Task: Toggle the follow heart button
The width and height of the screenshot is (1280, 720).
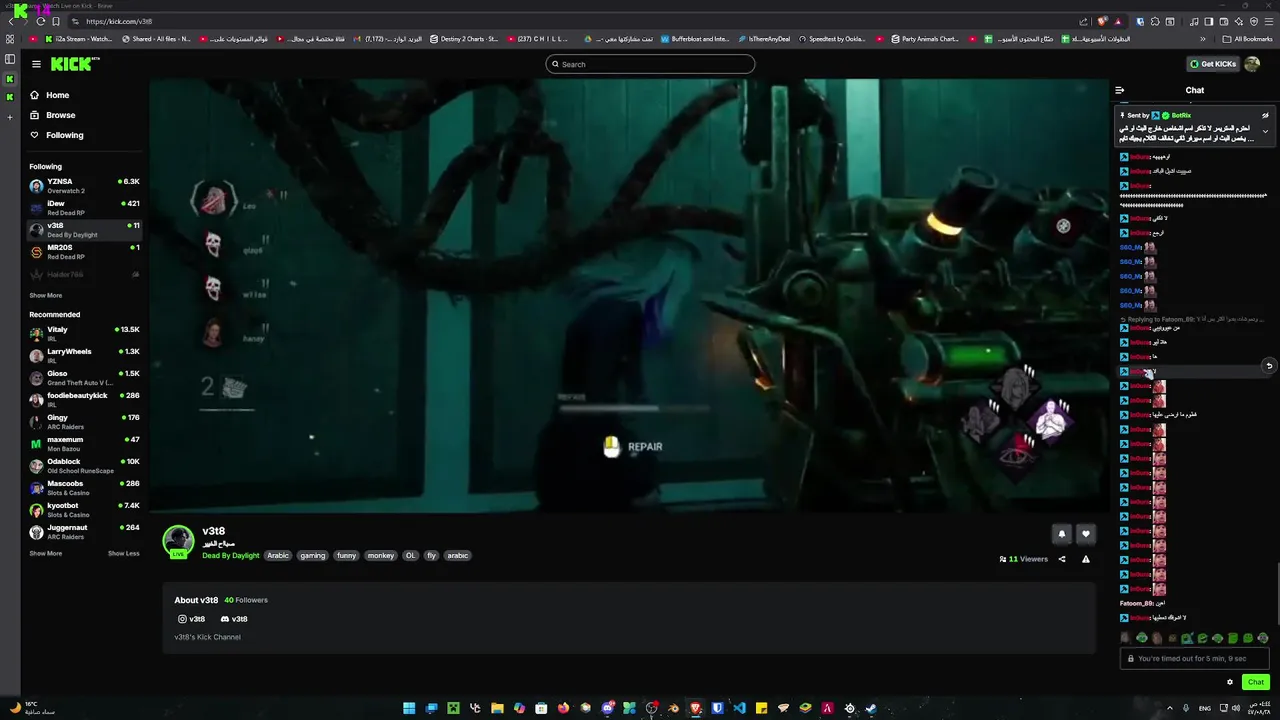Action: click(1086, 534)
